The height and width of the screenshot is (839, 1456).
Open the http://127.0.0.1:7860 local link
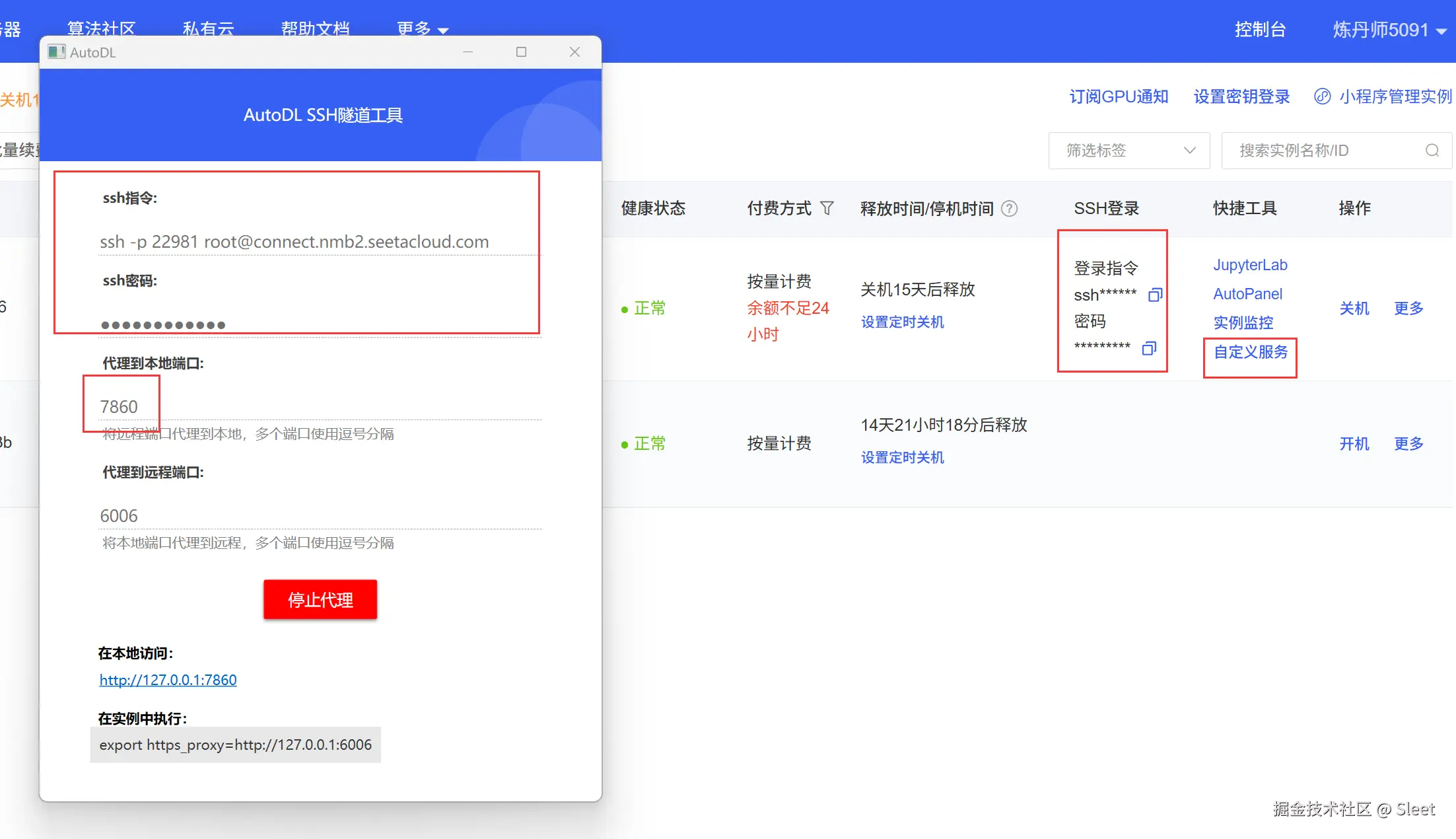[168, 680]
